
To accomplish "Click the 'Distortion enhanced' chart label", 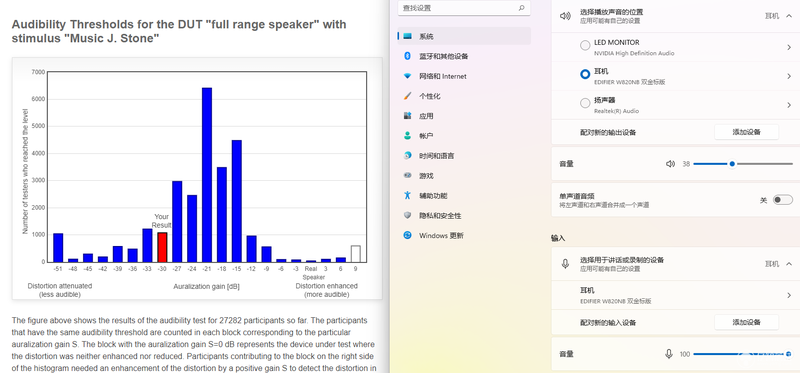I will (327, 286).
